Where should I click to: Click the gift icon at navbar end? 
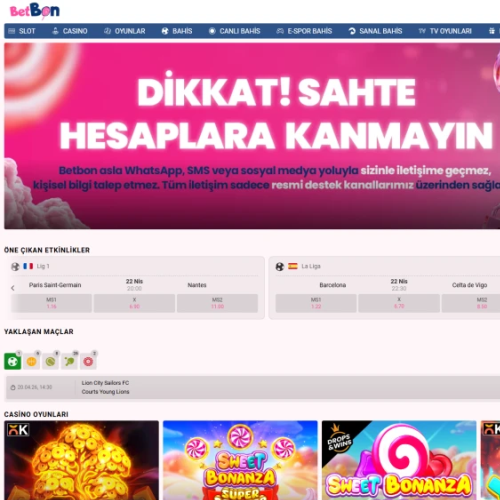tap(492, 31)
